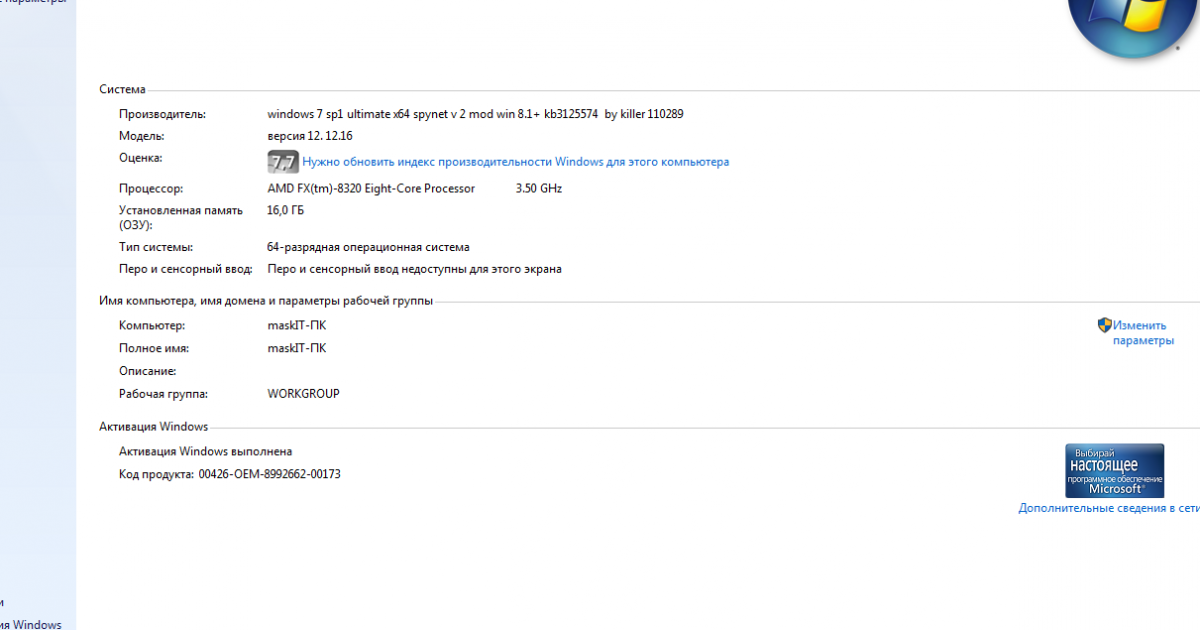Screen dimensions: 1200x630
Task: Click the pen and touch unavailable text
Action: (415, 269)
